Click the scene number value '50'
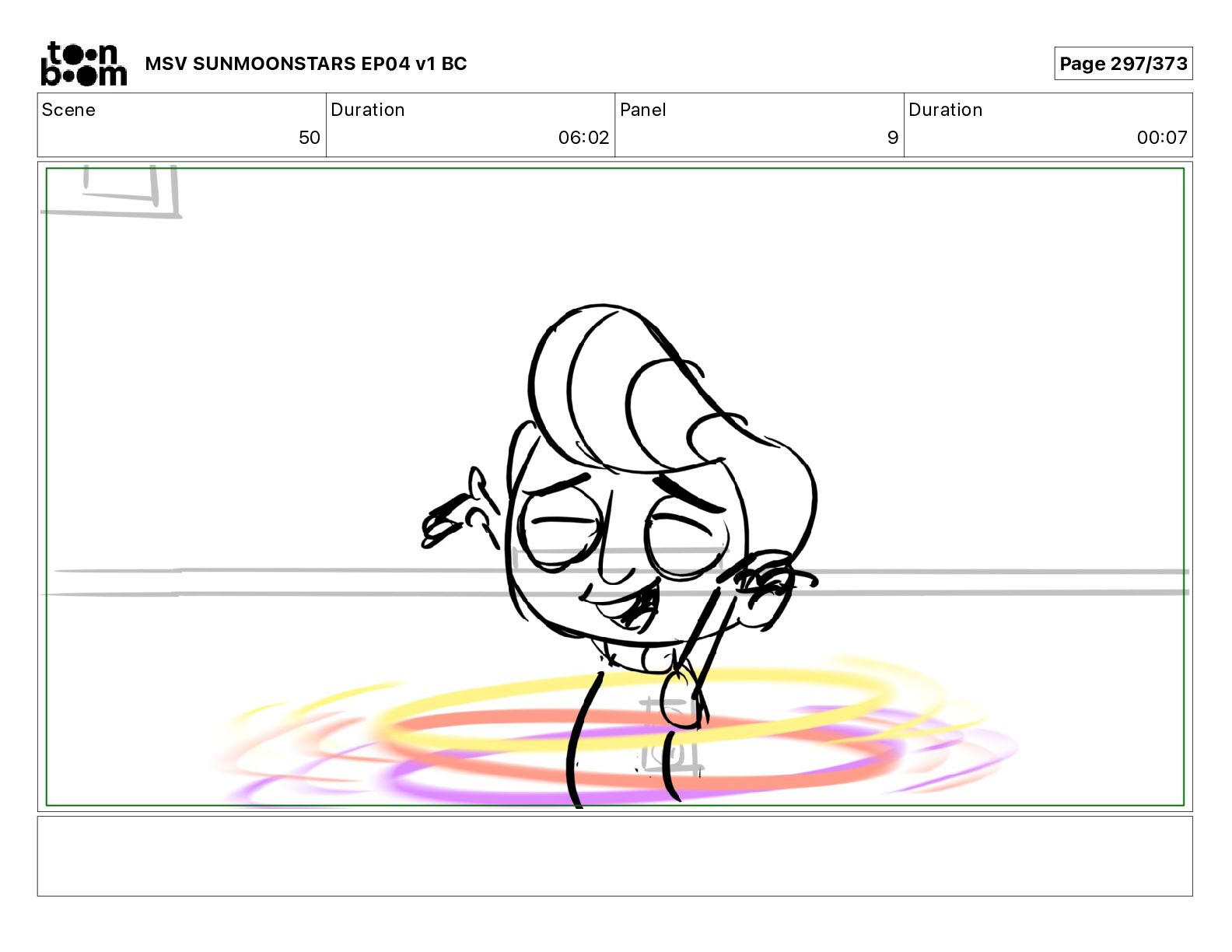This screenshot has width=1232, height=952. pos(309,138)
